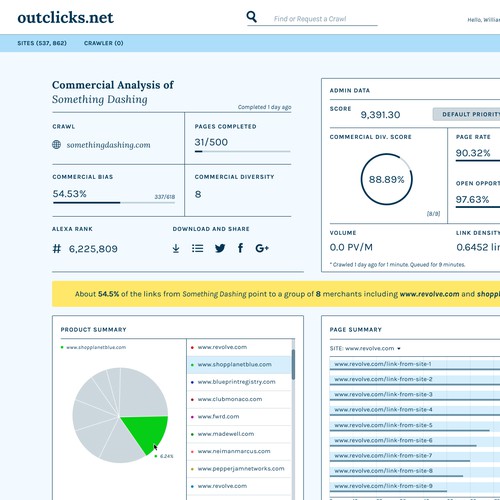This screenshot has width=500, height=500.
Task: Click the link-from-site-3 page bar
Action: (415, 395)
